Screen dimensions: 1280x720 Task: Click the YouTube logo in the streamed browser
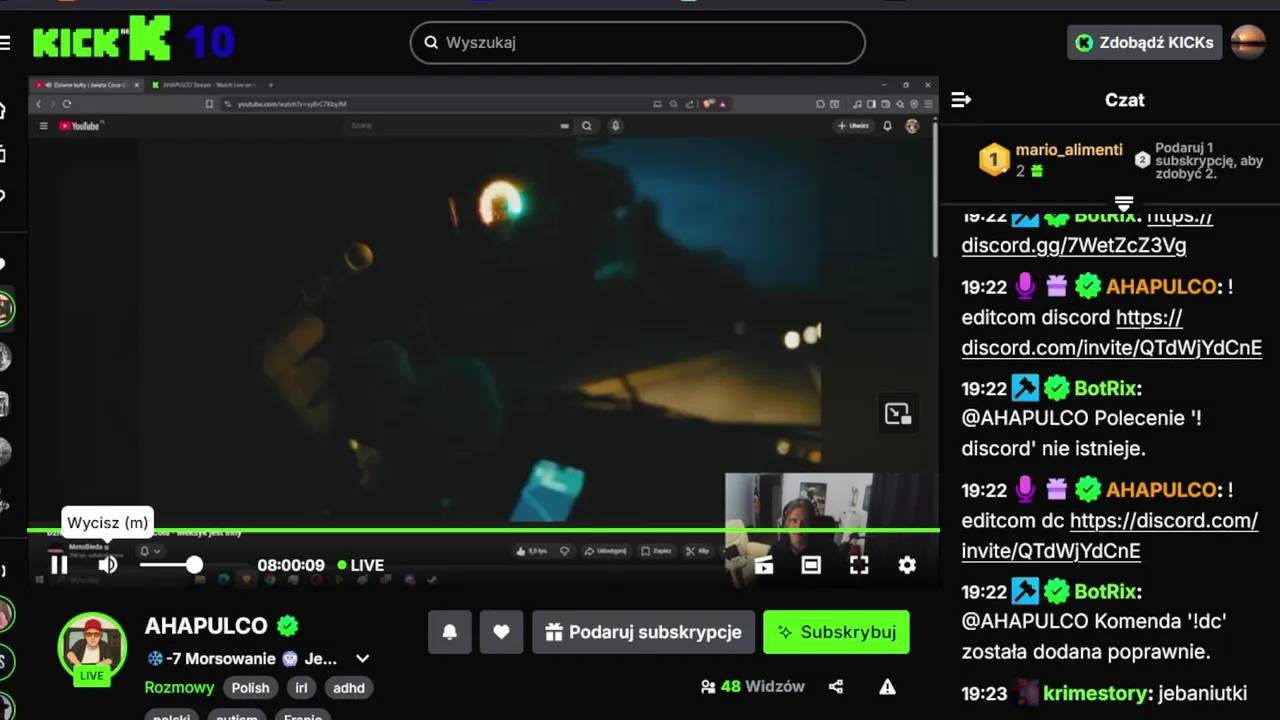pos(80,126)
